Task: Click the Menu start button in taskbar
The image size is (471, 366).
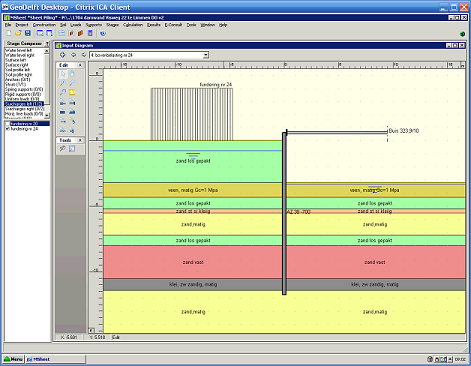Action: 13,359
